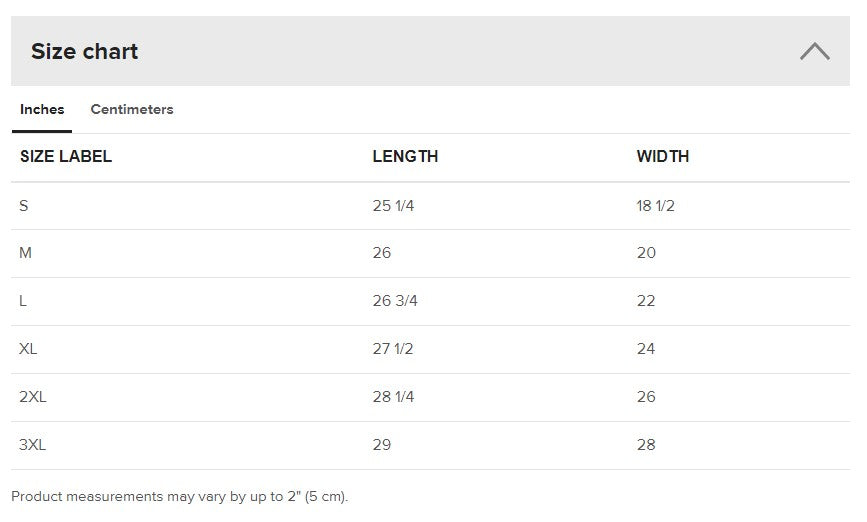The width and height of the screenshot is (867, 522).
Task: Click the Size chart heading text
Action: click(84, 51)
